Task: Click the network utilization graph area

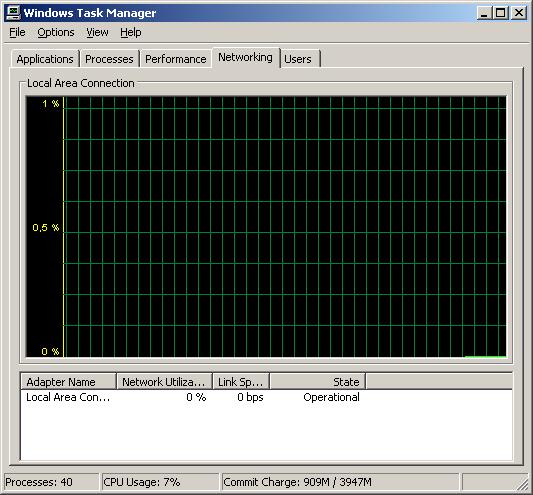Action: [x=266, y=226]
